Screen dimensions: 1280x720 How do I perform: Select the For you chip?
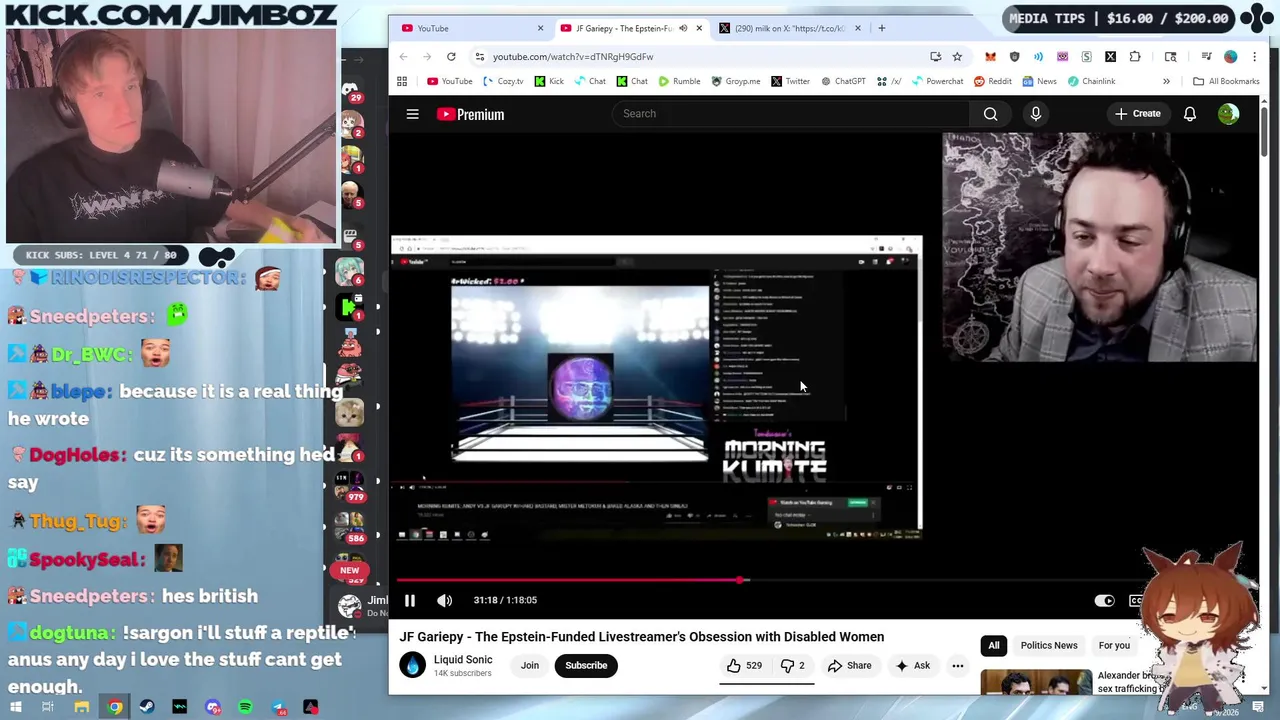[x=1114, y=646]
